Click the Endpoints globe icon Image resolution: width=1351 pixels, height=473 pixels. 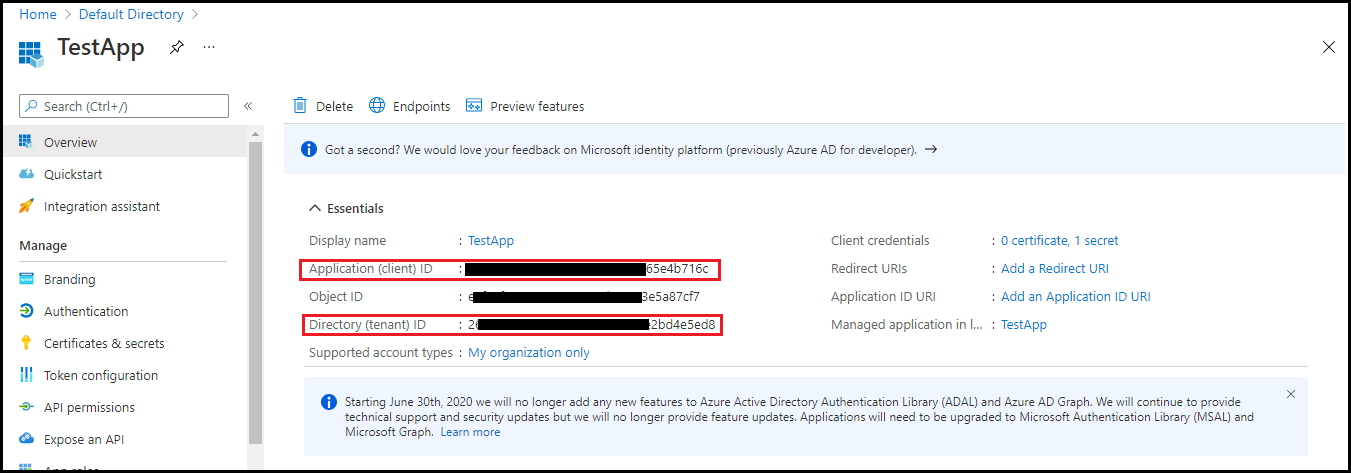pyautogui.click(x=377, y=105)
